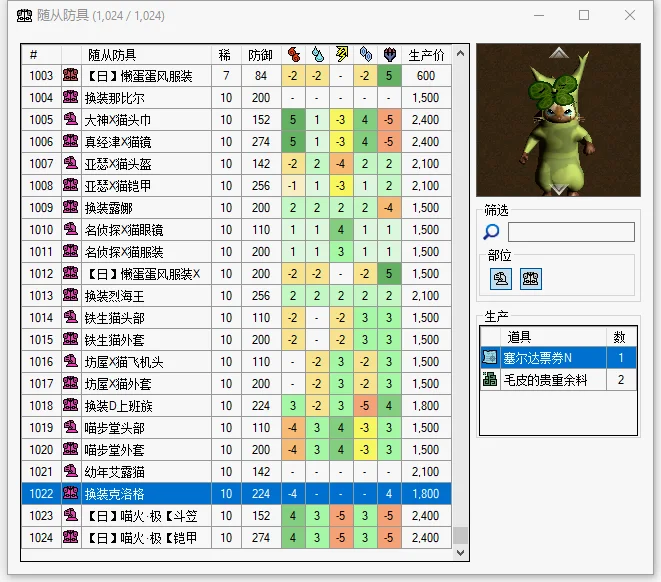Sort by the 随从防具 name column
Screen dimensions: 661x582
click(146, 54)
